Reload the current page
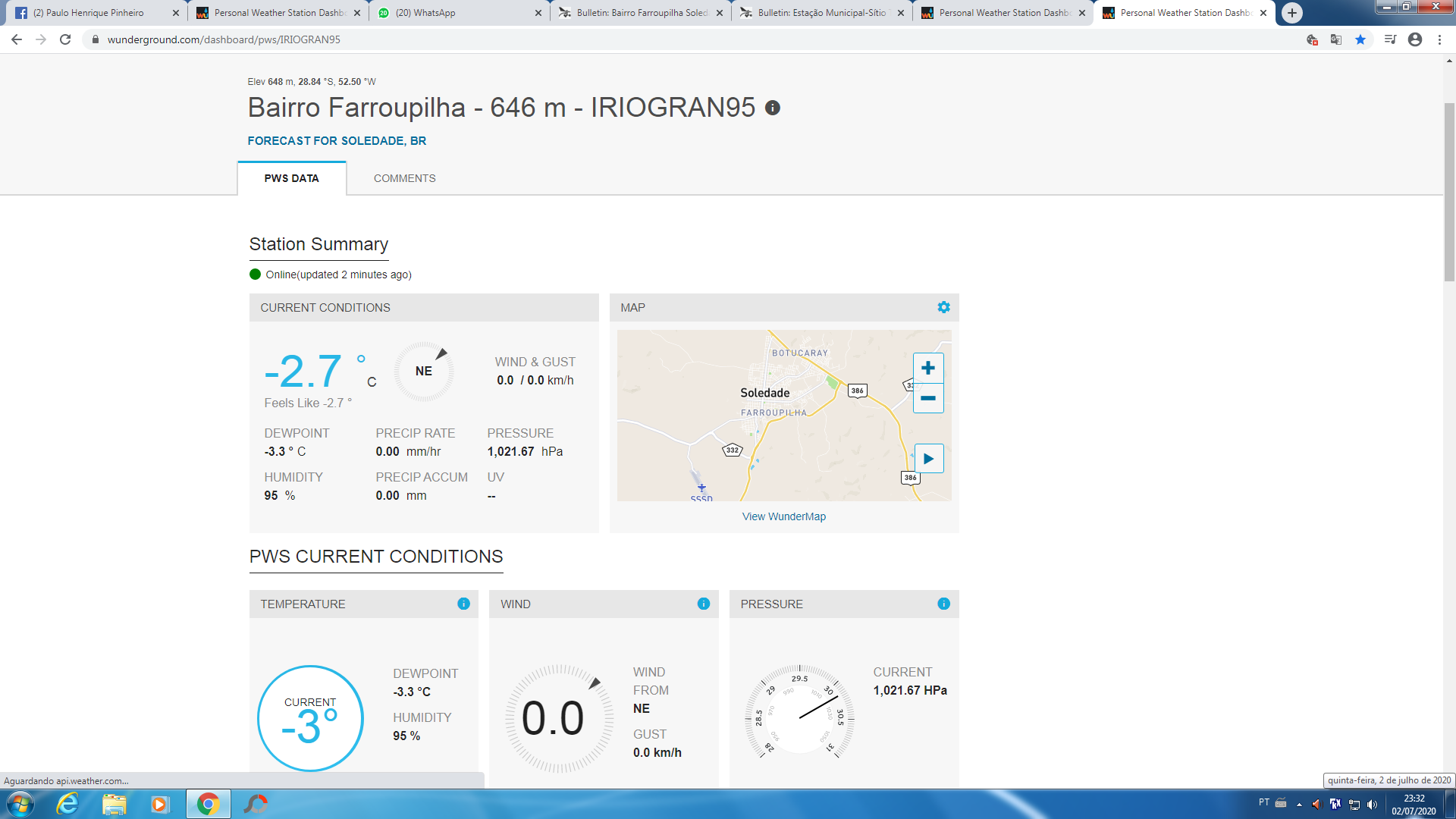The height and width of the screenshot is (819, 1456). click(x=65, y=39)
